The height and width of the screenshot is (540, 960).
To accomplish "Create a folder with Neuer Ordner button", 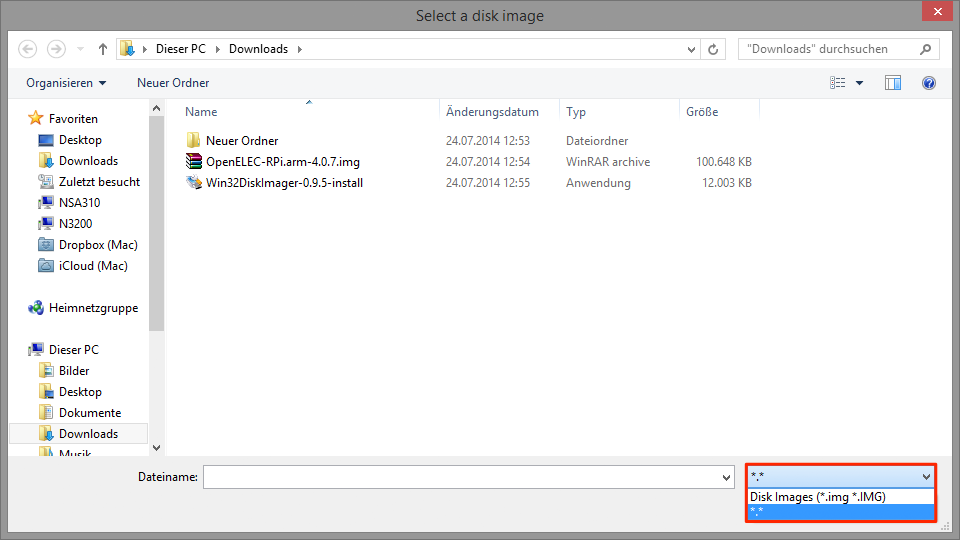I will coord(173,83).
